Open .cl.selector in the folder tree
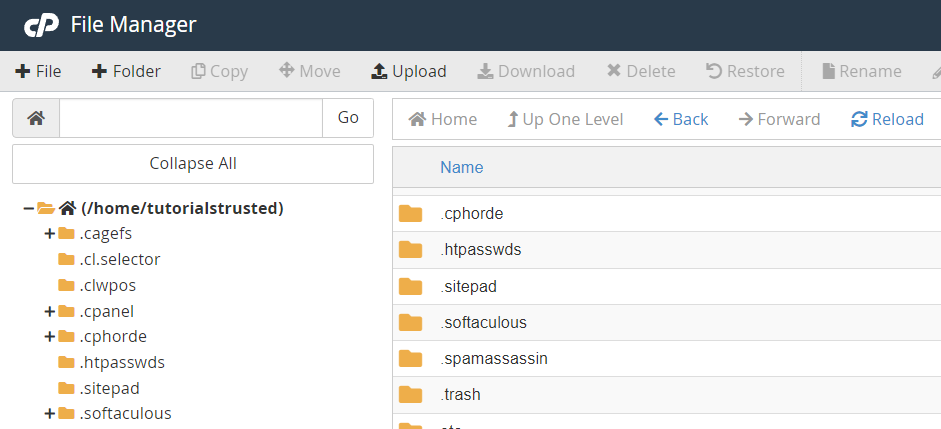The width and height of the screenshot is (941, 429). click(119, 259)
